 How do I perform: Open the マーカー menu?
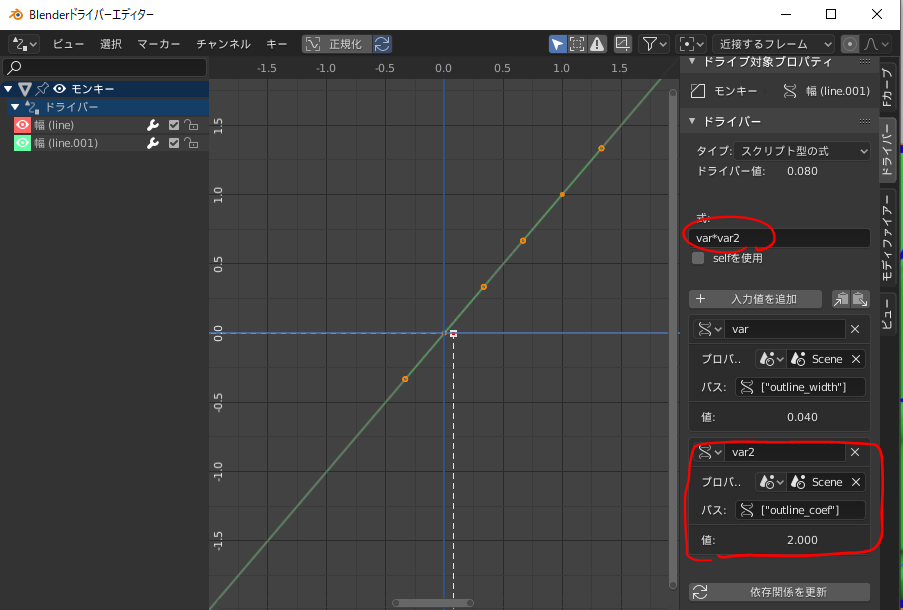point(158,44)
